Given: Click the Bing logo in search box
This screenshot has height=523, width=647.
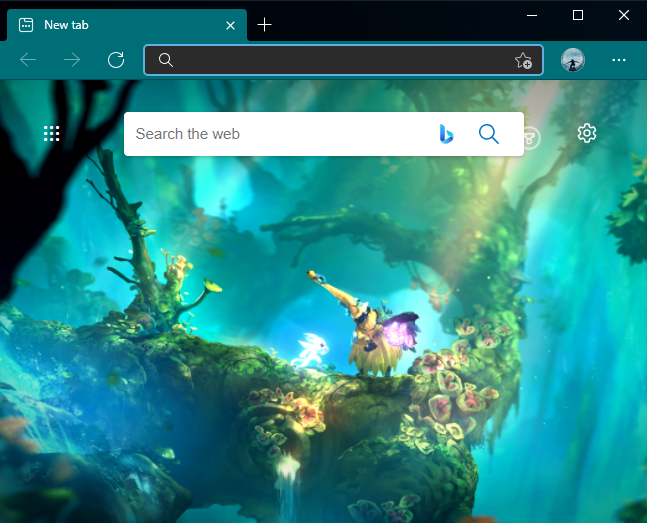Looking at the screenshot, I should click(x=446, y=134).
